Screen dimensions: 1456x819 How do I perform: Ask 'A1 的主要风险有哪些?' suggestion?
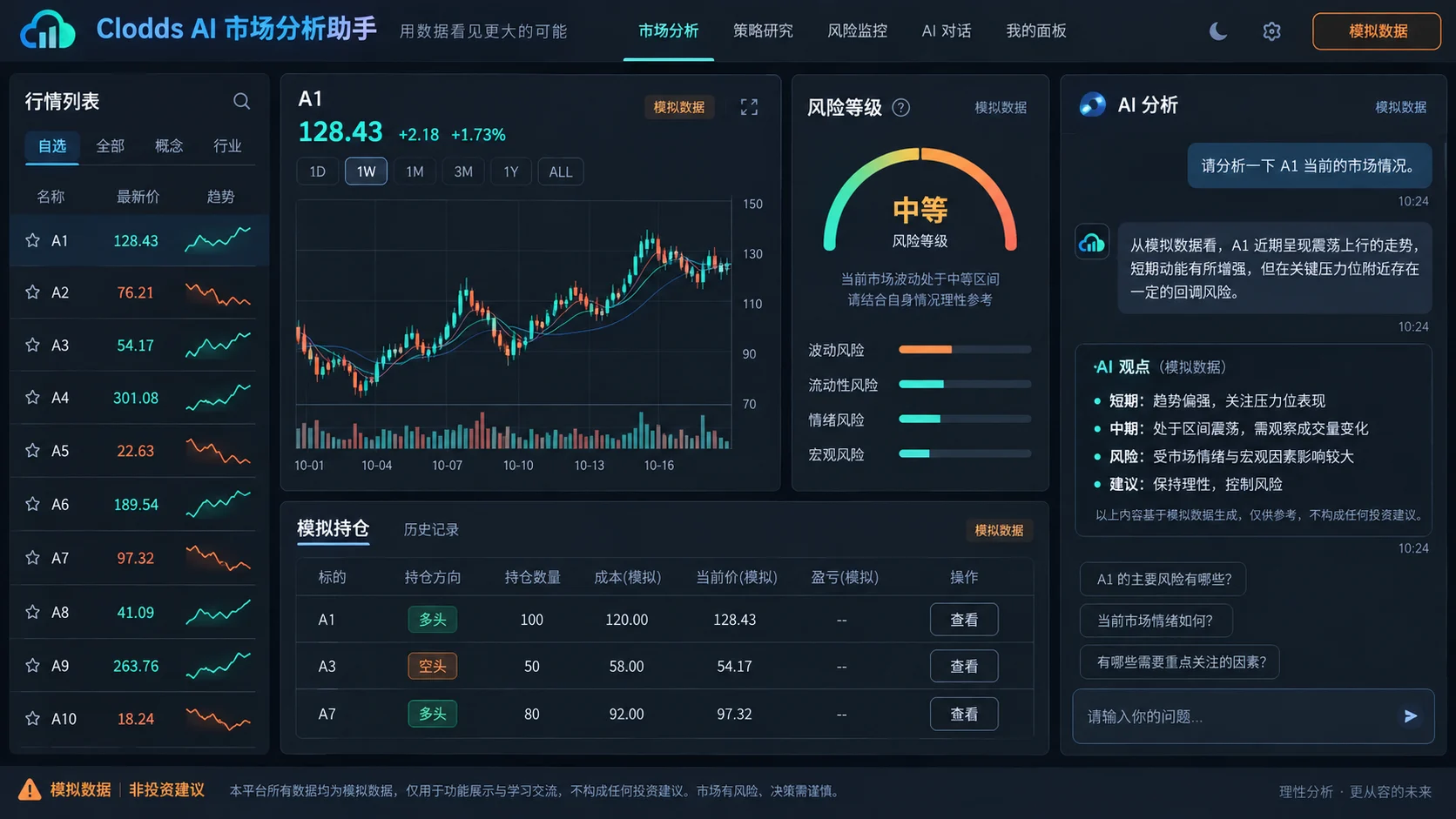[1163, 579]
